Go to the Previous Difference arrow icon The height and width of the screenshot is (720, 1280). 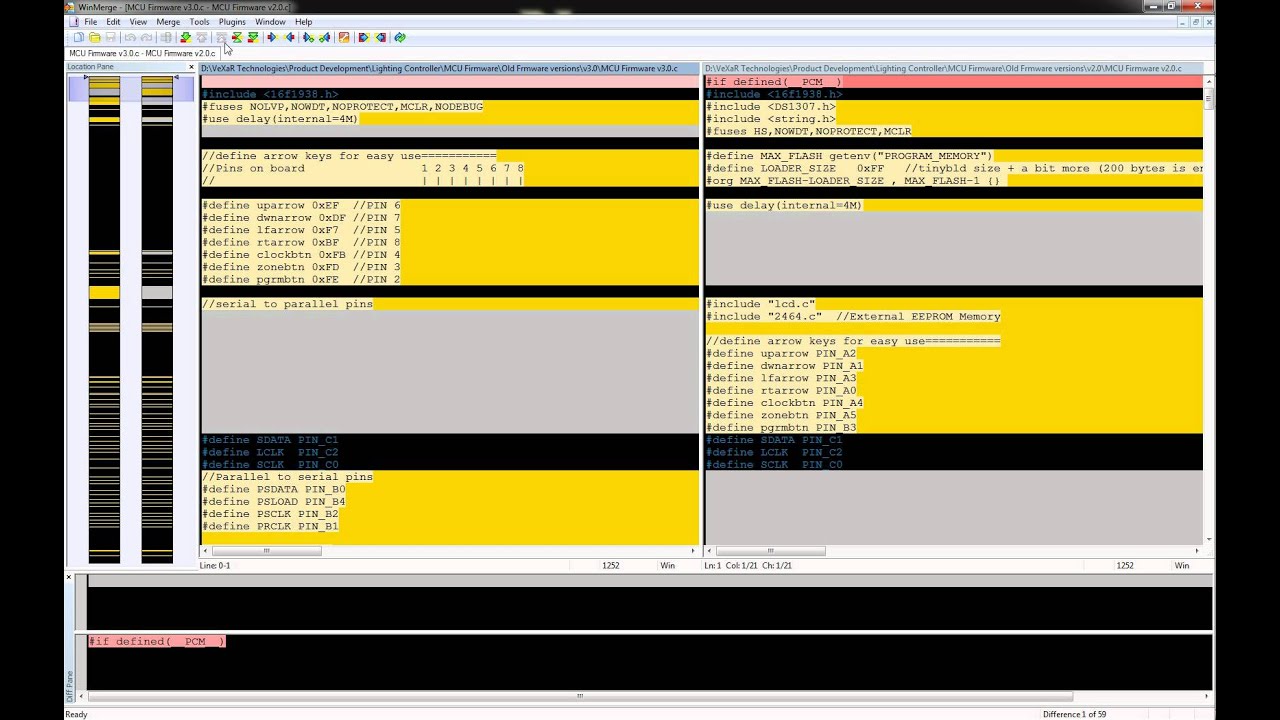pyautogui.click(x=201, y=37)
